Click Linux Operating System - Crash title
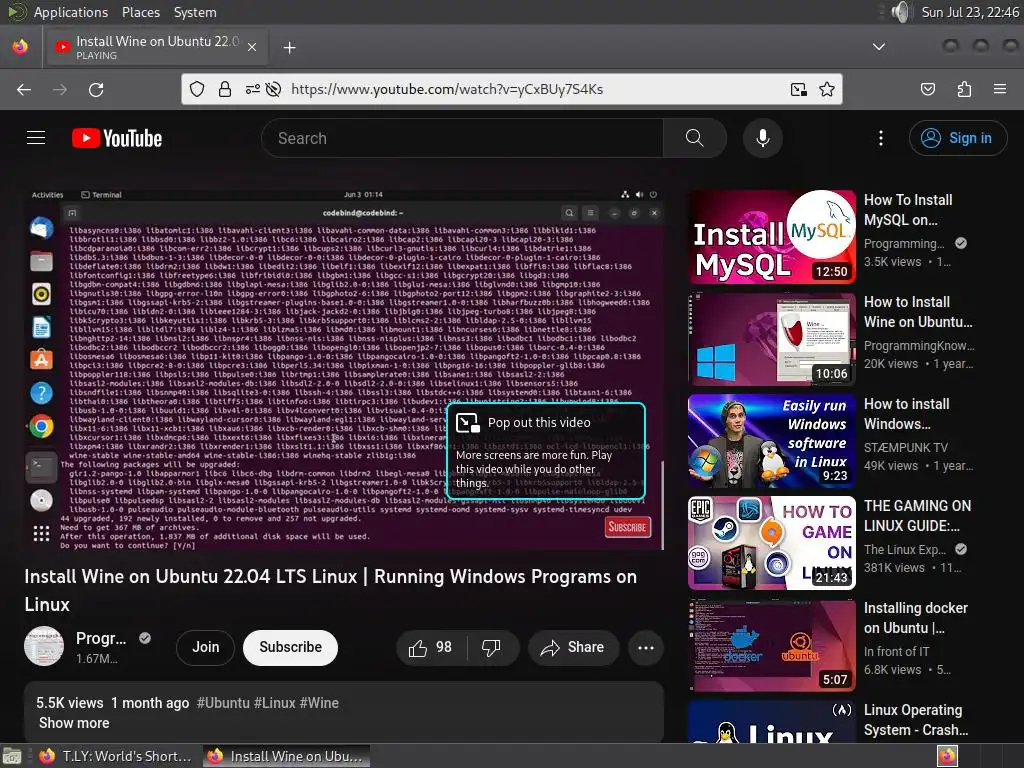 916,720
